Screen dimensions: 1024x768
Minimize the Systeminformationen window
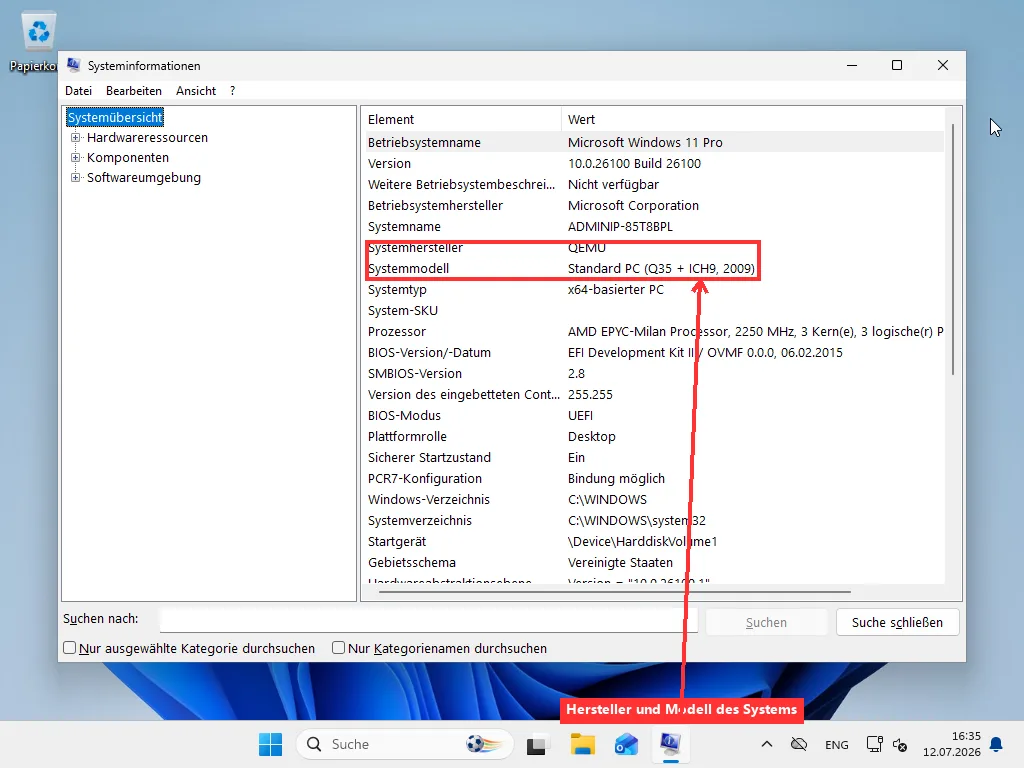[852, 65]
